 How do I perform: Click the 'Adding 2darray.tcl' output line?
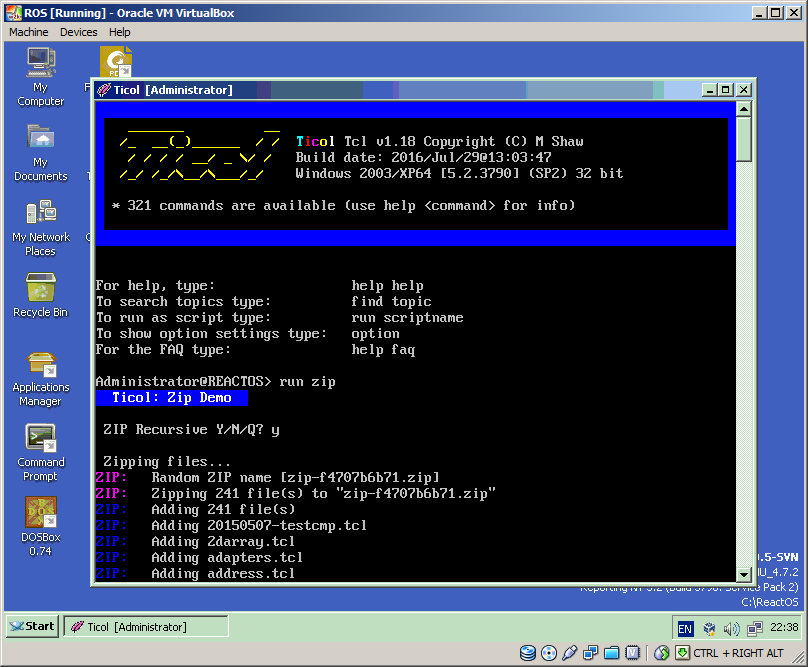tap(196, 541)
